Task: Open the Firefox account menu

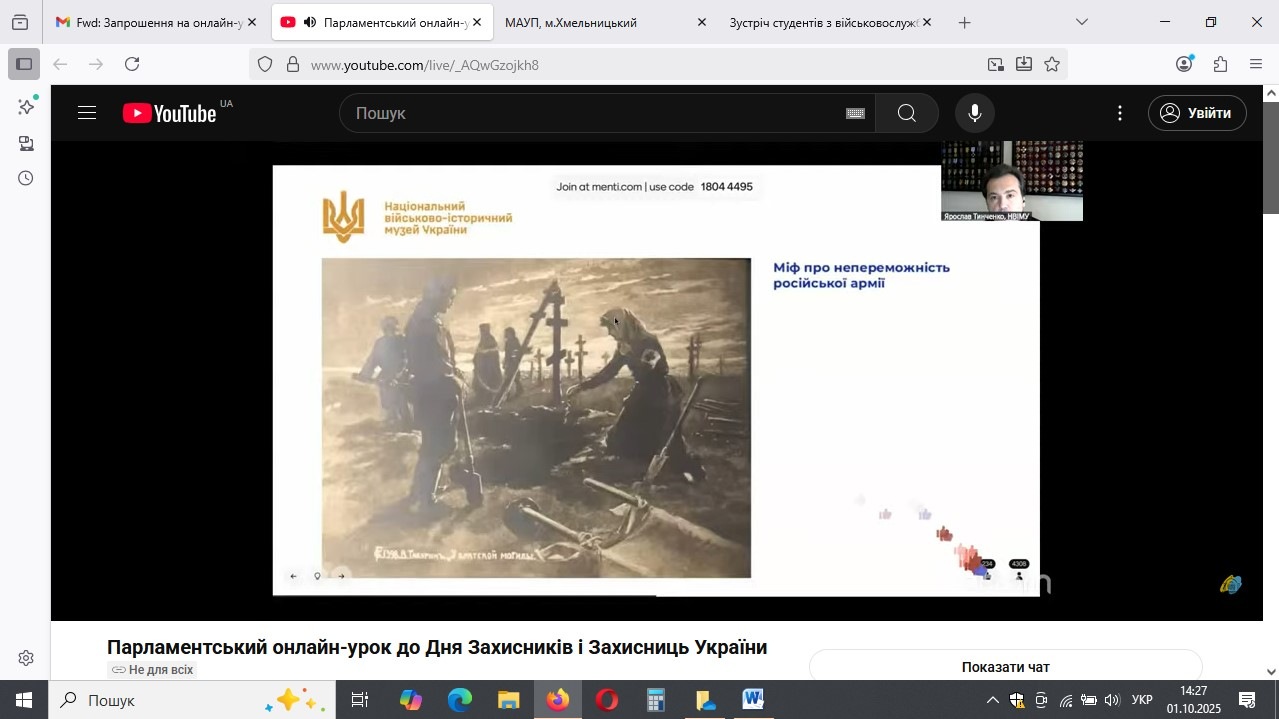Action: tap(1185, 64)
